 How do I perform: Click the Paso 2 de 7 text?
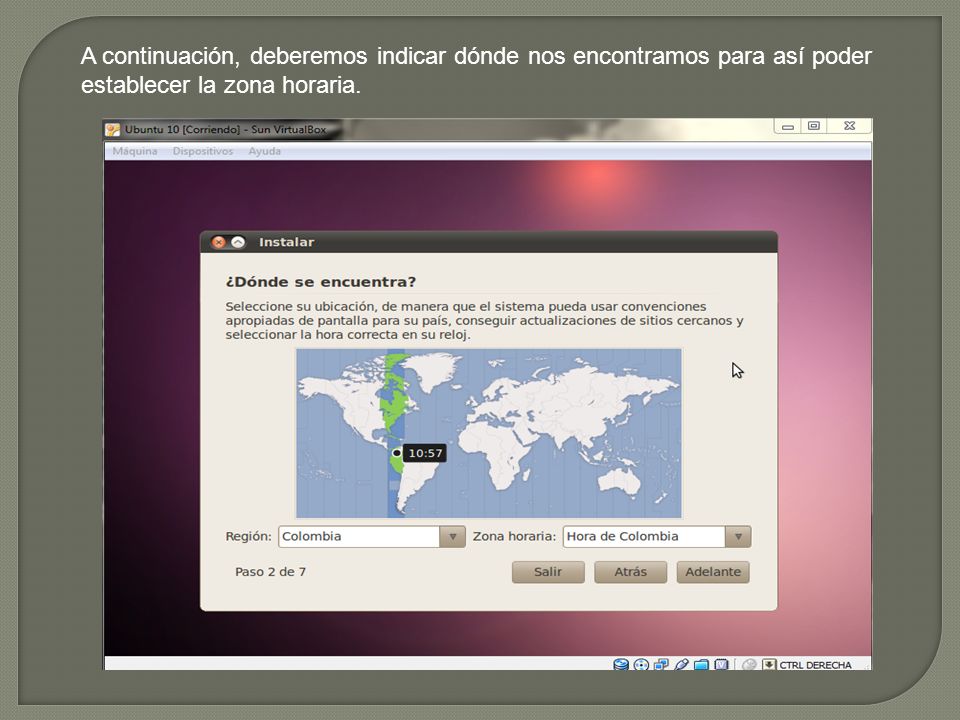pyautogui.click(x=271, y=572)
